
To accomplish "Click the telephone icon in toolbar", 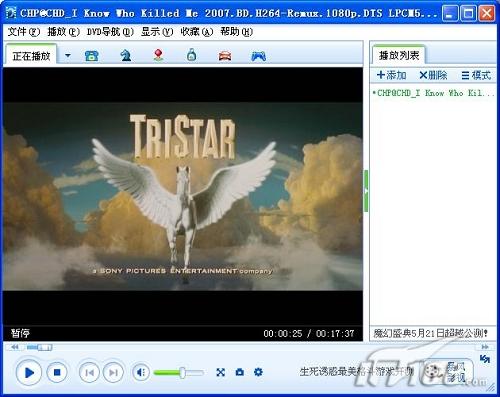I will [91, 56].
